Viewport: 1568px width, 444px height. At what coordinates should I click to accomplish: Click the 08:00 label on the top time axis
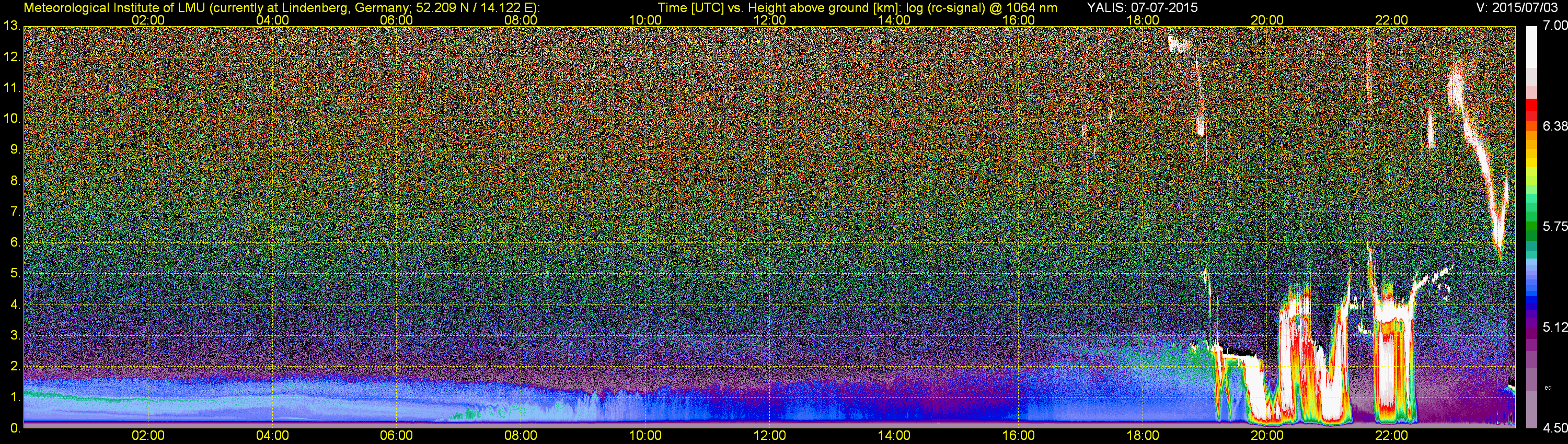tap(521, 20)
